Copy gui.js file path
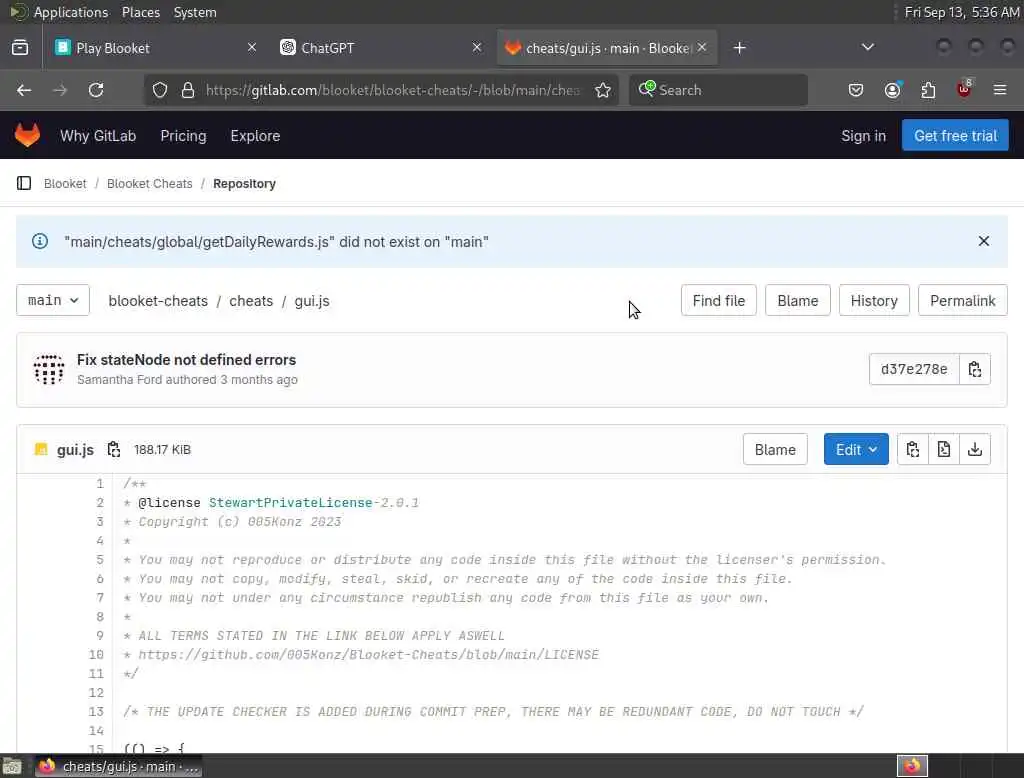Viewport: 1024px width, 778px height. 114,449
